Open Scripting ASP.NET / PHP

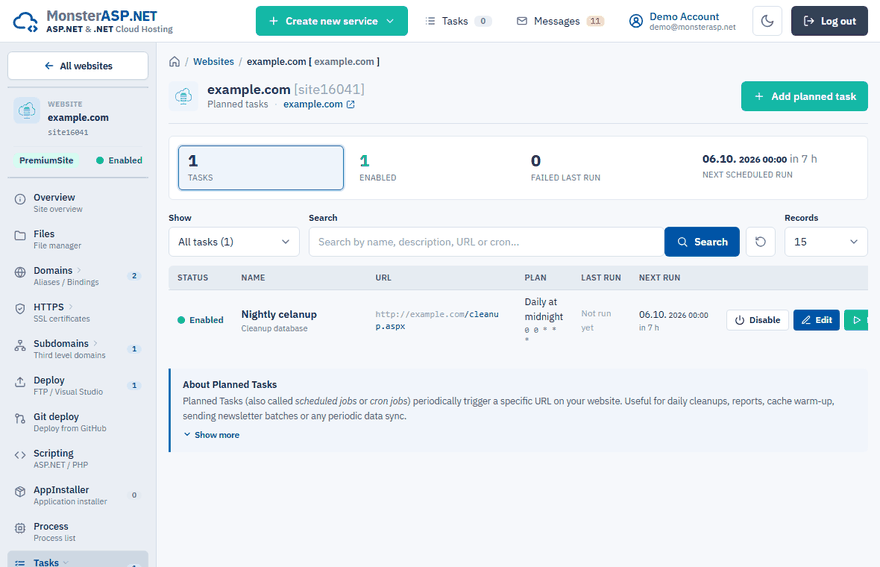click(x=78, y=459)
